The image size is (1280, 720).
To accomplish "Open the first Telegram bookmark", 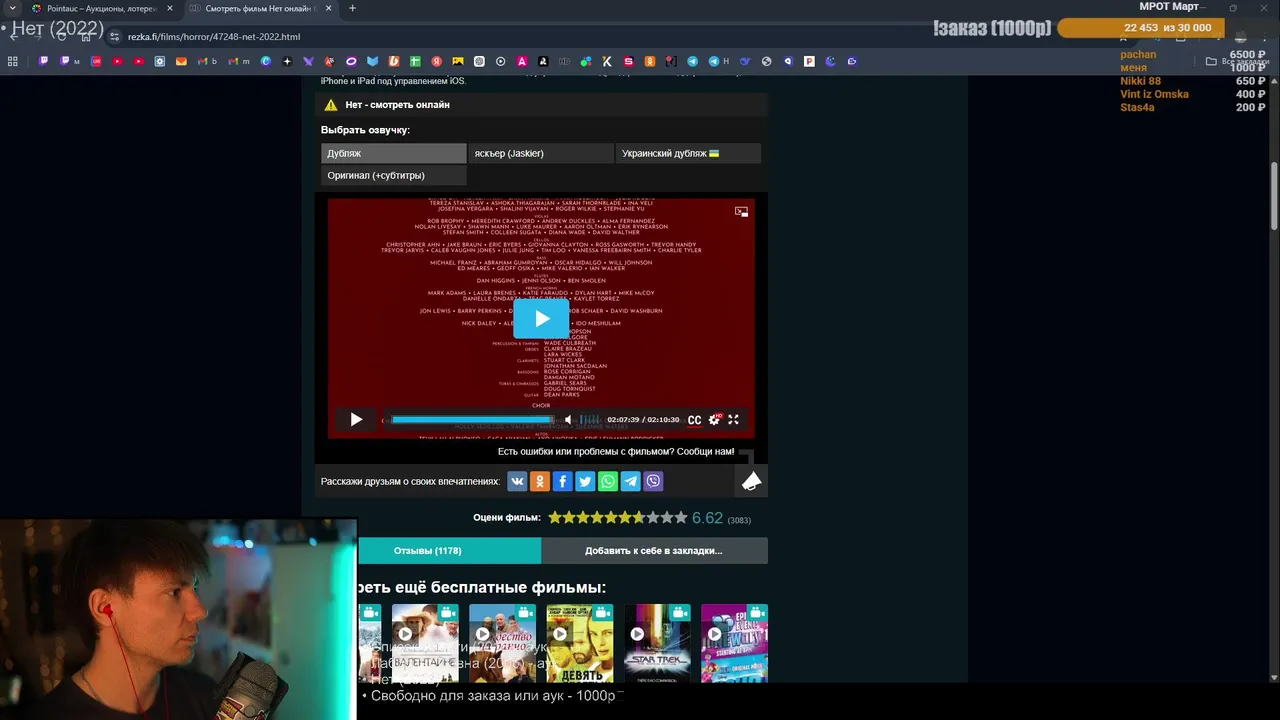I will coord(692,61).
